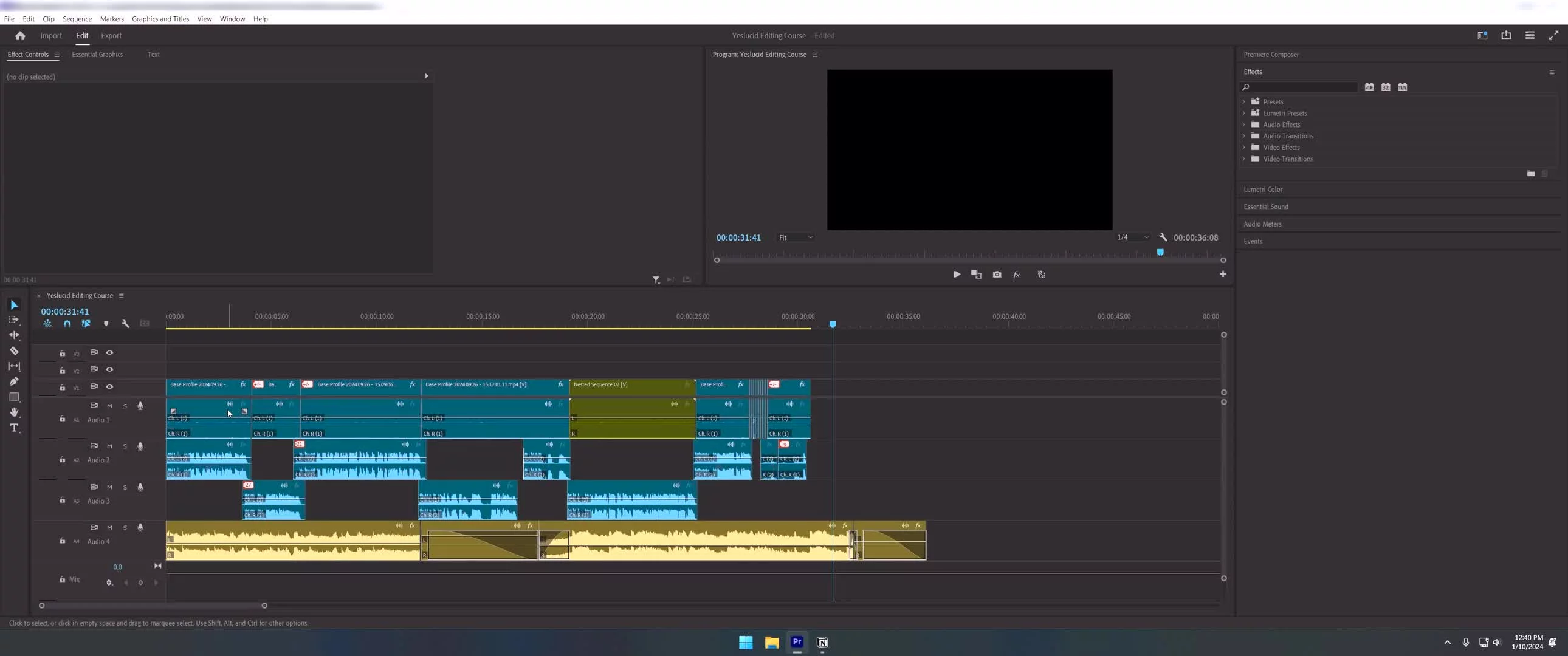This screenshot has width=1568, height=656.
Task: Expand the Lumetri Presets folder
Action: coord(1243,113)
